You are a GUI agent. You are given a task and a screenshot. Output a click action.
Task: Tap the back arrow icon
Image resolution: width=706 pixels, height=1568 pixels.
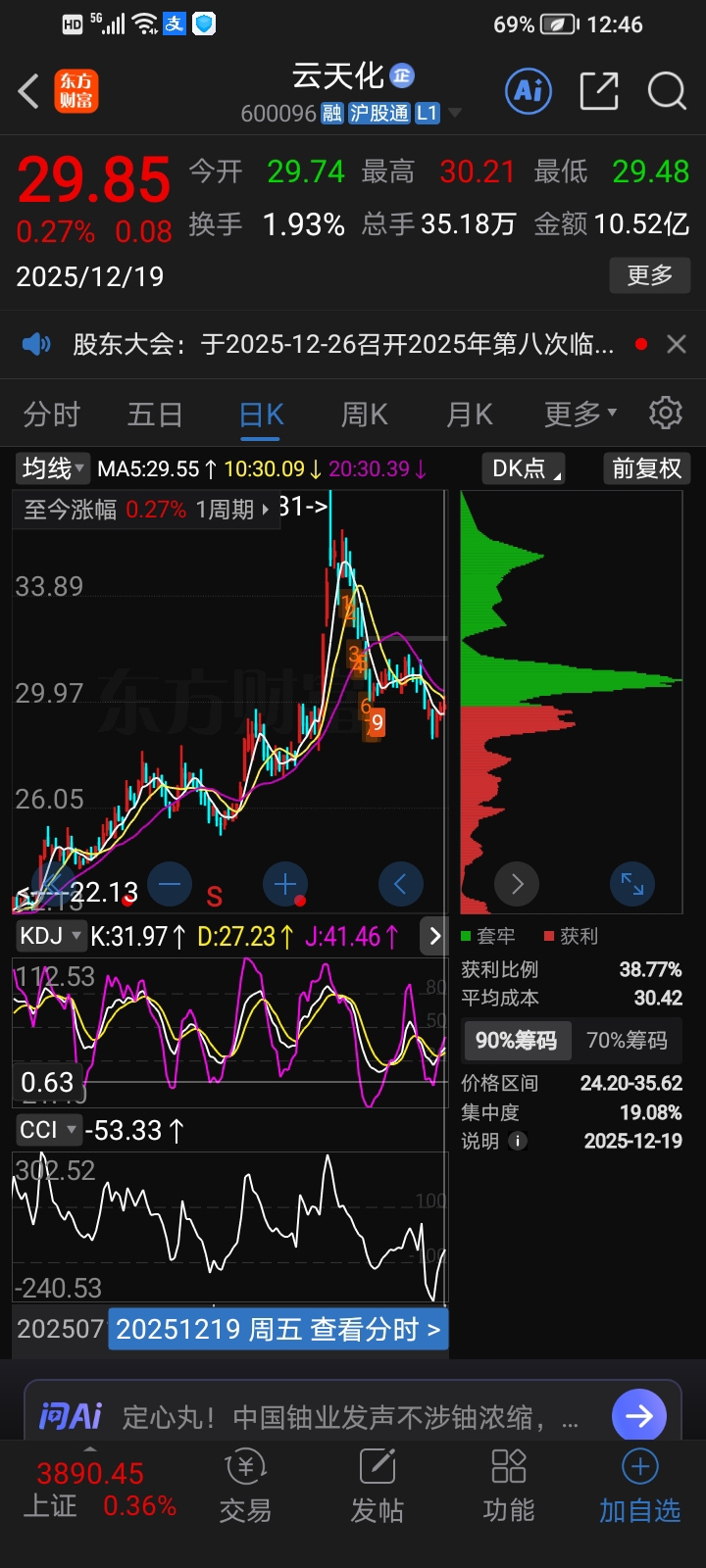(28, 92)
